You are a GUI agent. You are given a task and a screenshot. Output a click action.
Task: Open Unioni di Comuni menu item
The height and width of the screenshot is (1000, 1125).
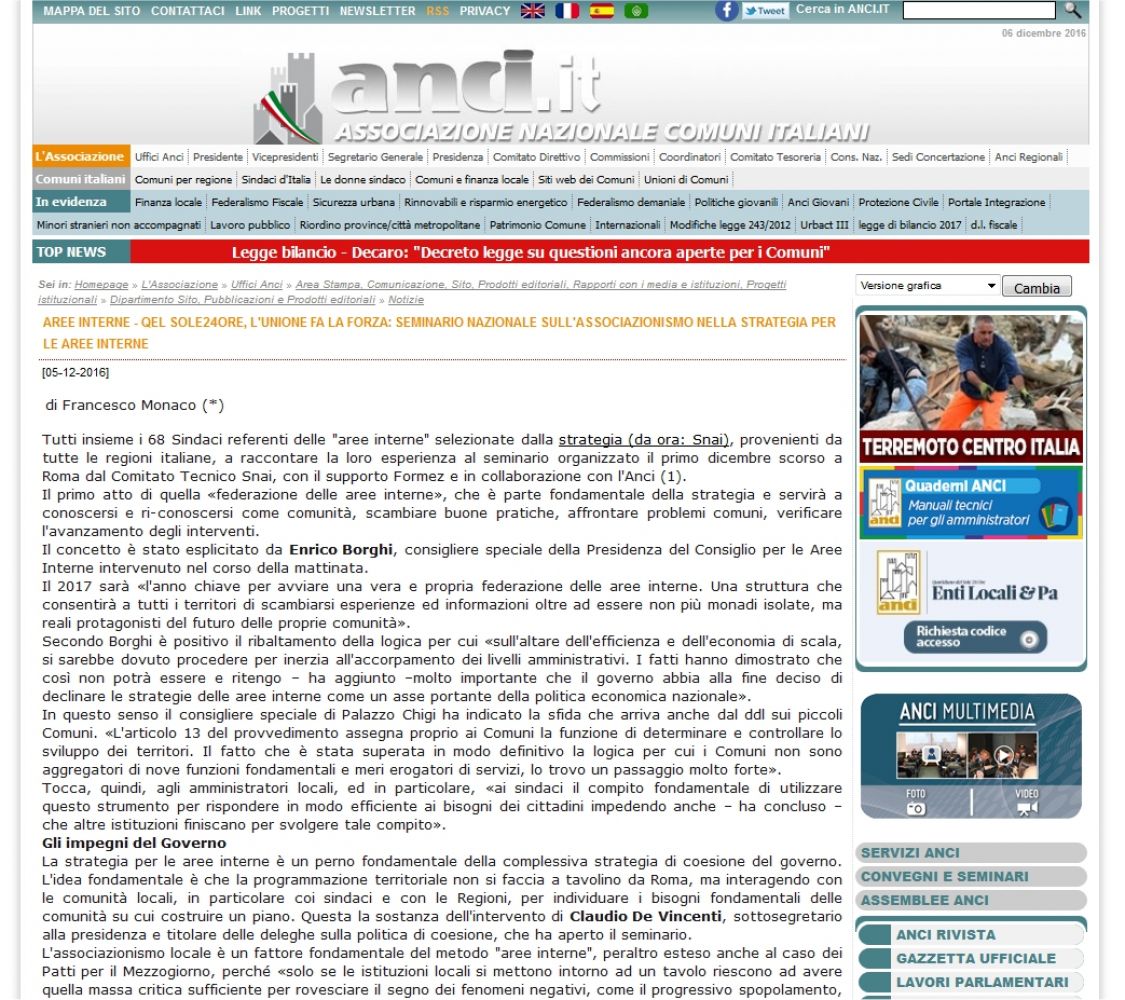point(686,179)
